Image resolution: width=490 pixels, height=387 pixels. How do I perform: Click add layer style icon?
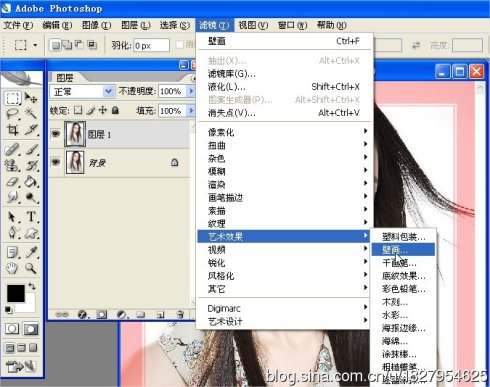coord(82,314)
